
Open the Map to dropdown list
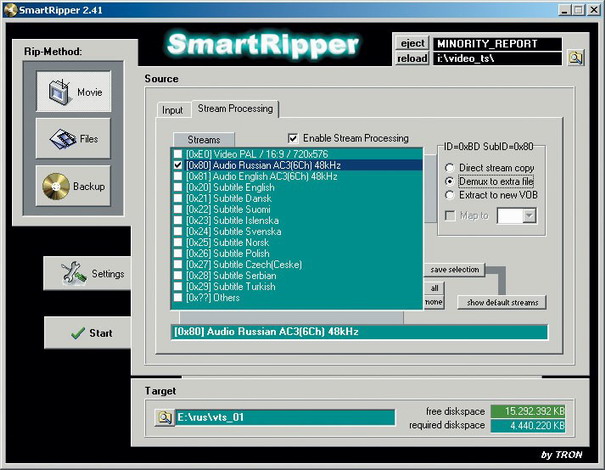529,215
